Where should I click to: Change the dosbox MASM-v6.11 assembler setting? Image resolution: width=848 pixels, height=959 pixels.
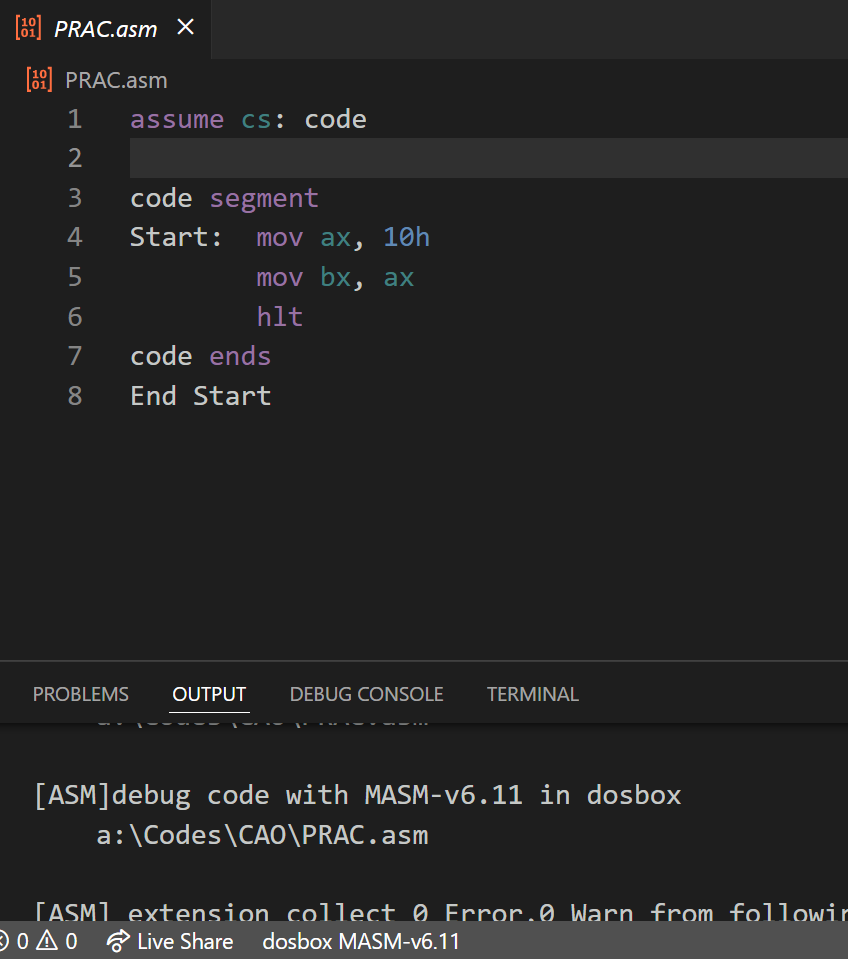click(361, 941)
